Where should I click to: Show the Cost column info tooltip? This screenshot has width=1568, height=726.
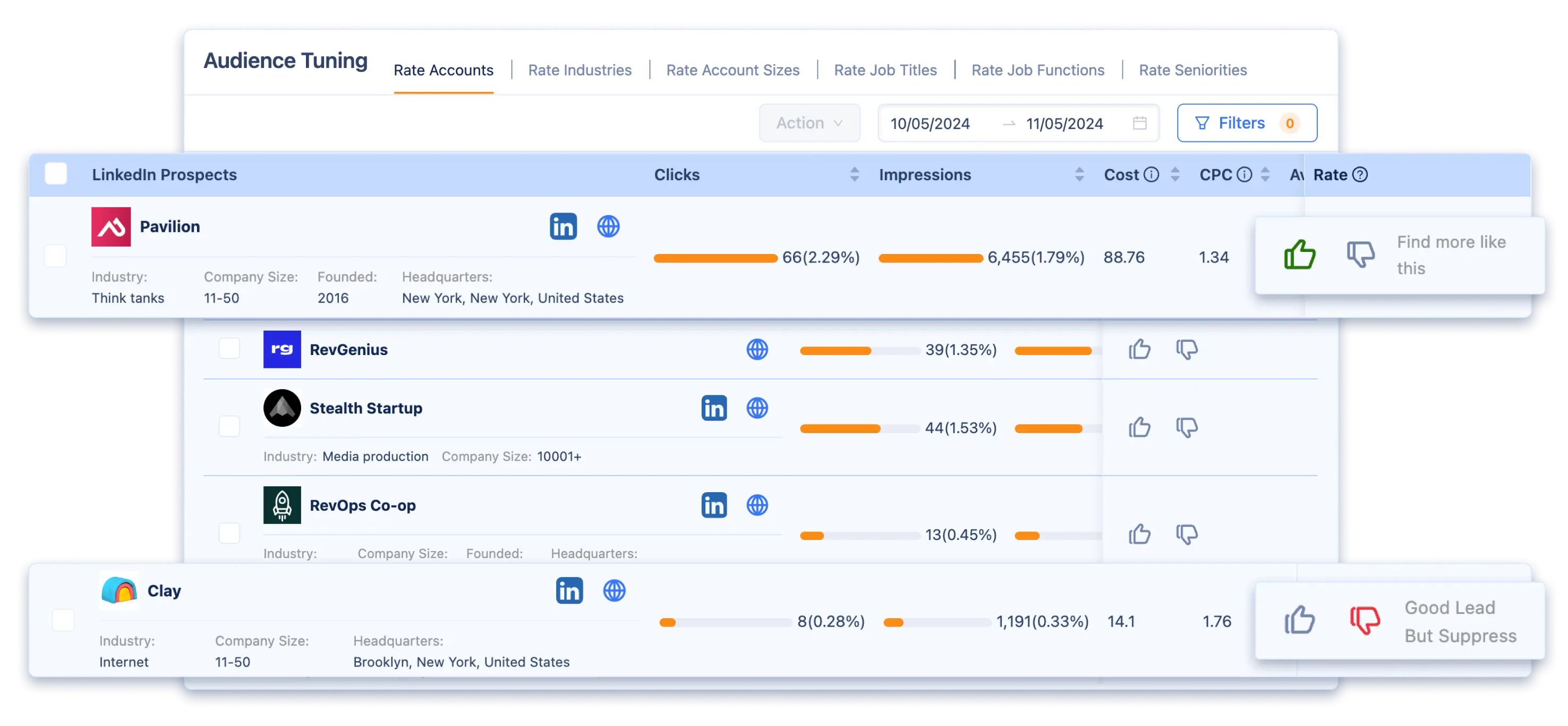(x=1151, y=175)
